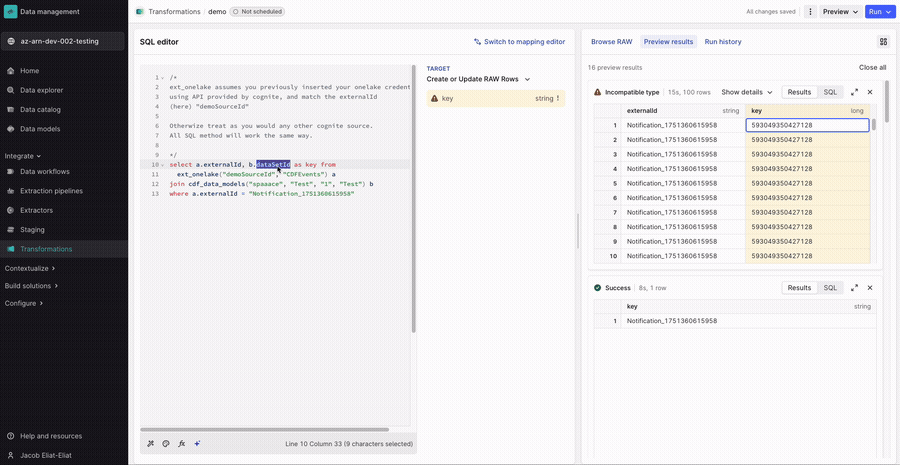Click the key string target field
Image resolution: width=900 pixels, height=465 pixels.
496,99
